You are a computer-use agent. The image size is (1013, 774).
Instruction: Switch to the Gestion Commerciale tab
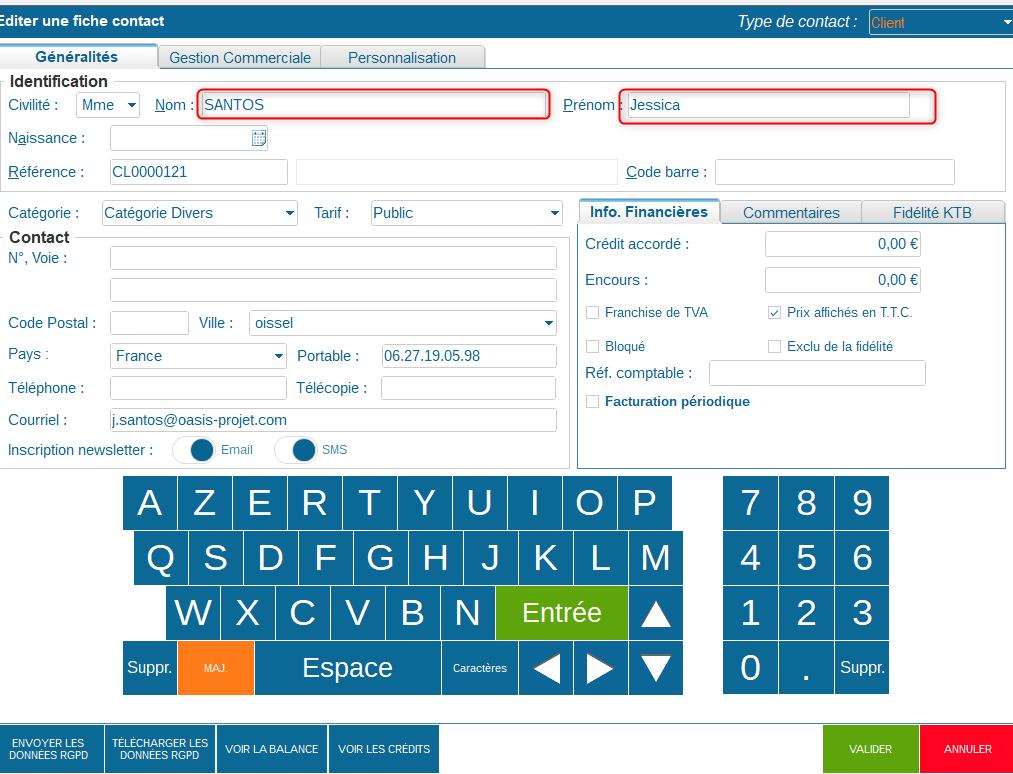240,58
